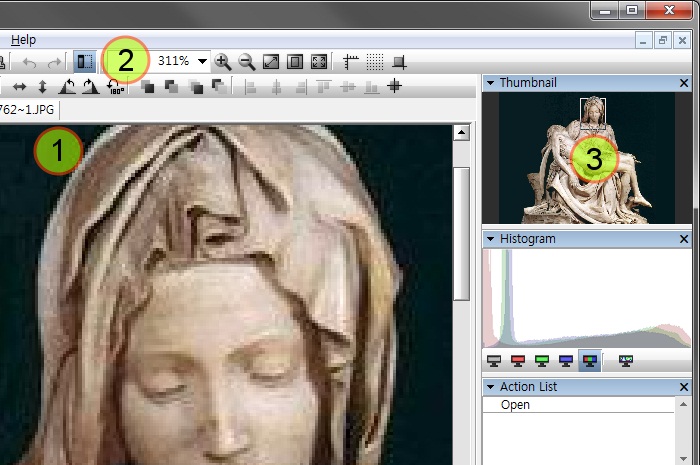Screen dimensions: 700x465
Task: Click the Zoom Out magnifier icon
Action: (246, 62)
